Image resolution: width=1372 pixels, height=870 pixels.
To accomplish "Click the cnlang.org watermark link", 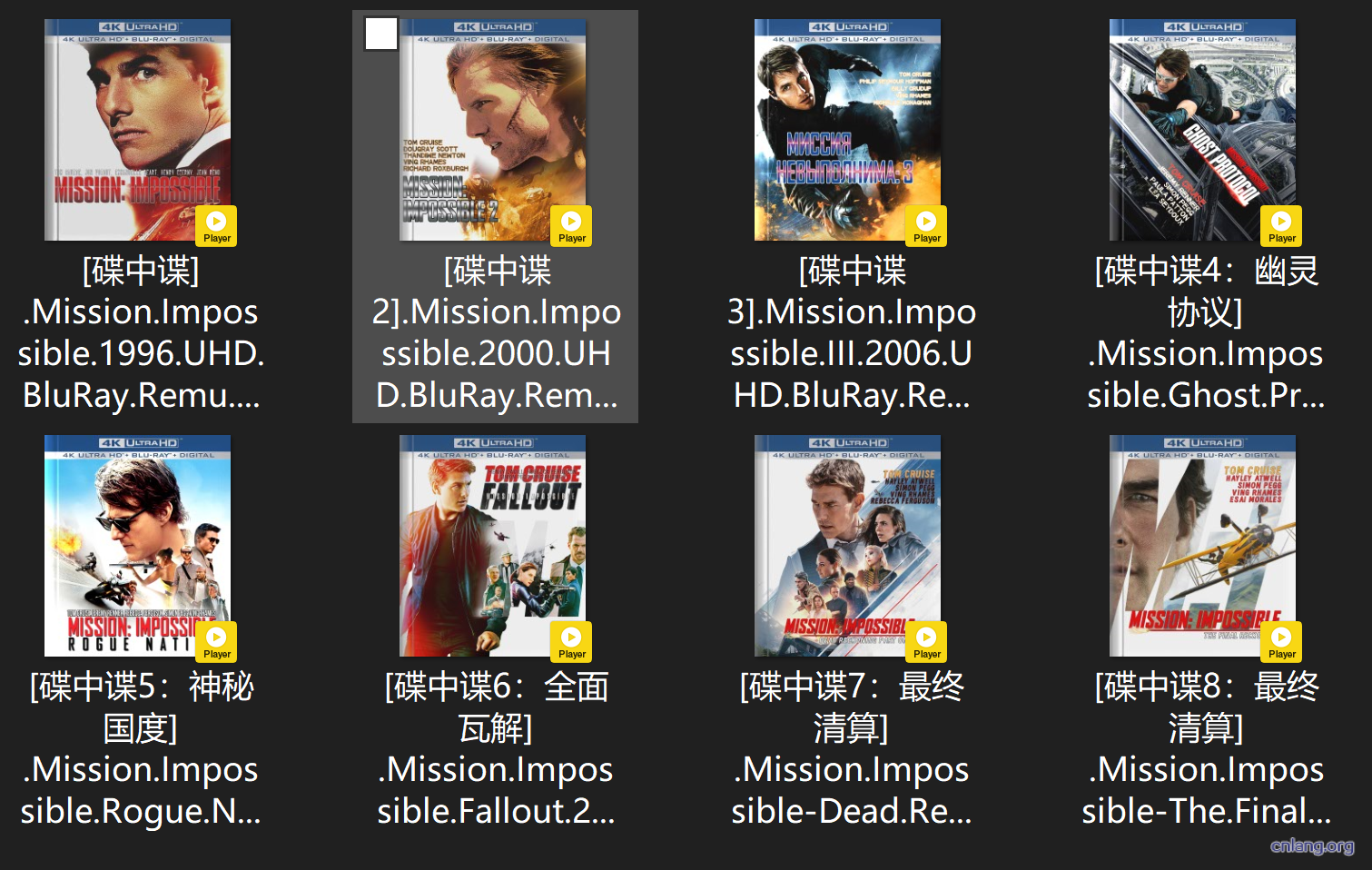I will tap(1312, 846).
